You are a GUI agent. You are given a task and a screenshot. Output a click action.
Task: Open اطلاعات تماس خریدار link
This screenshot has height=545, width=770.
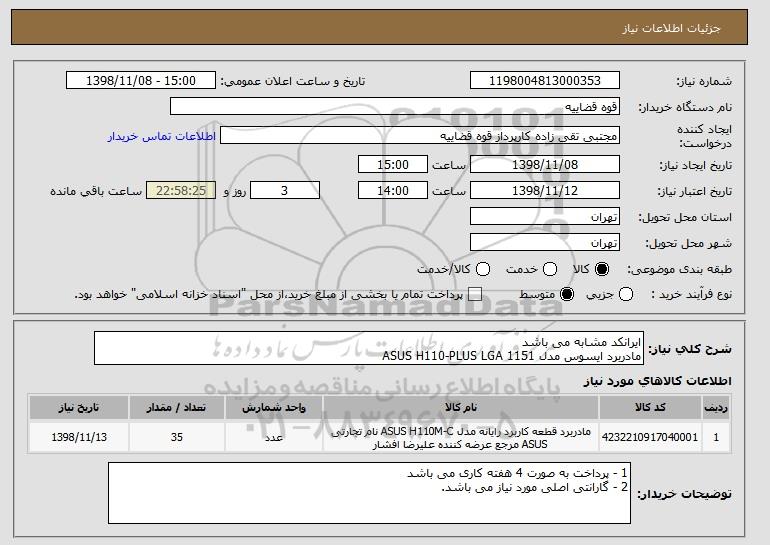click(162, 136)
